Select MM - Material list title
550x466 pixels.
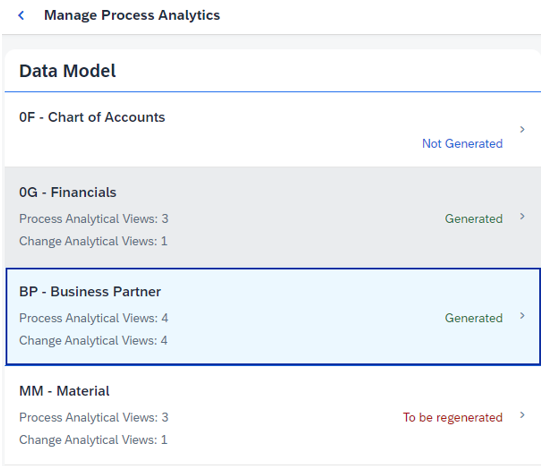point(64,391)
